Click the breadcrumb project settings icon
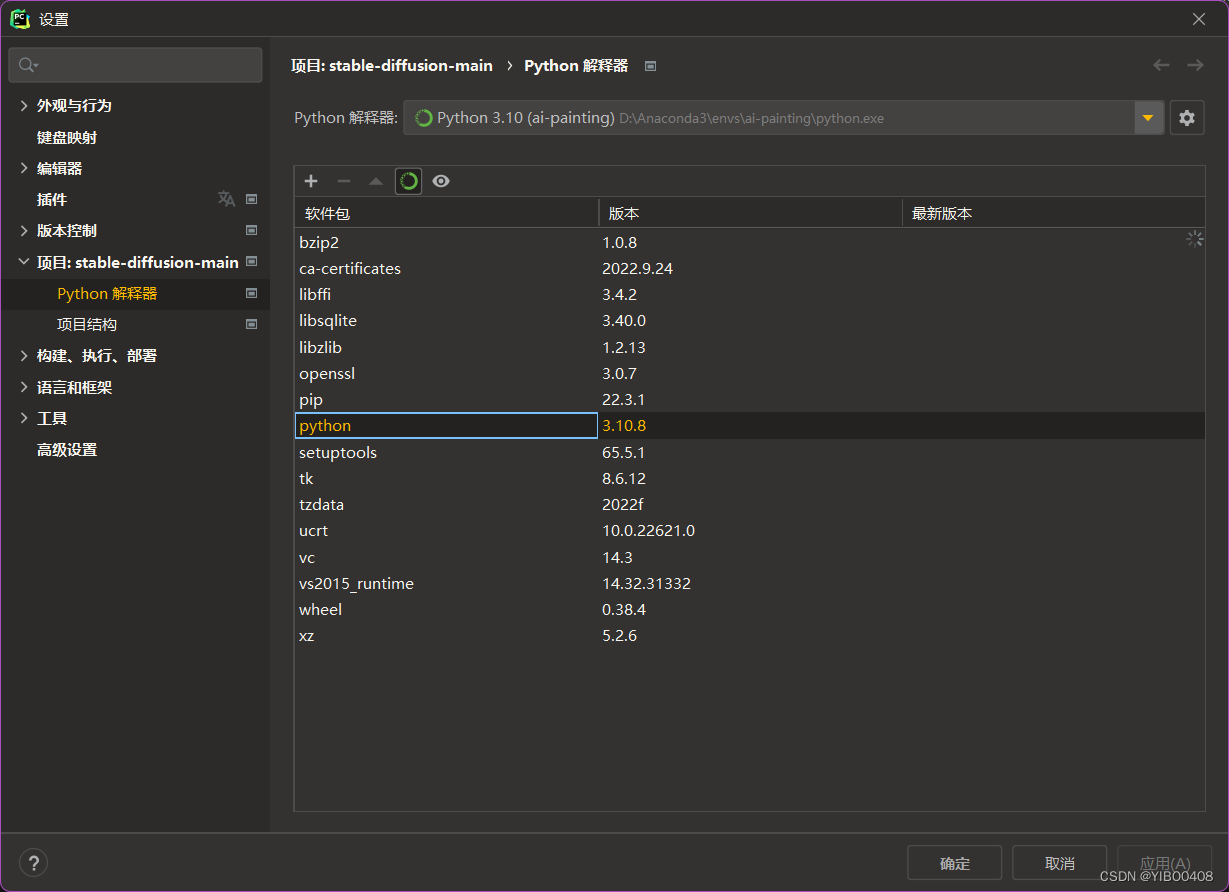Viewport: 1229px width, 892px height. pos(650,66)
